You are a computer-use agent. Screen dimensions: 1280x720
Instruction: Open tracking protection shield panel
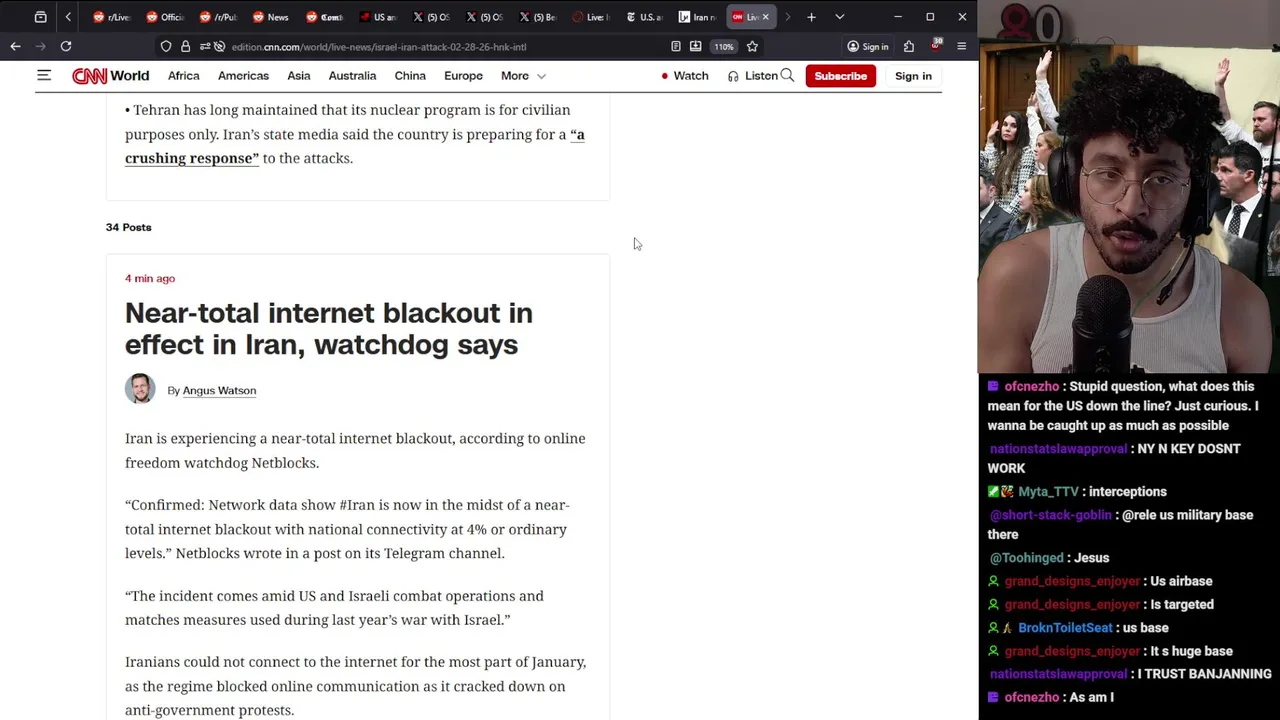click(166, 46)
